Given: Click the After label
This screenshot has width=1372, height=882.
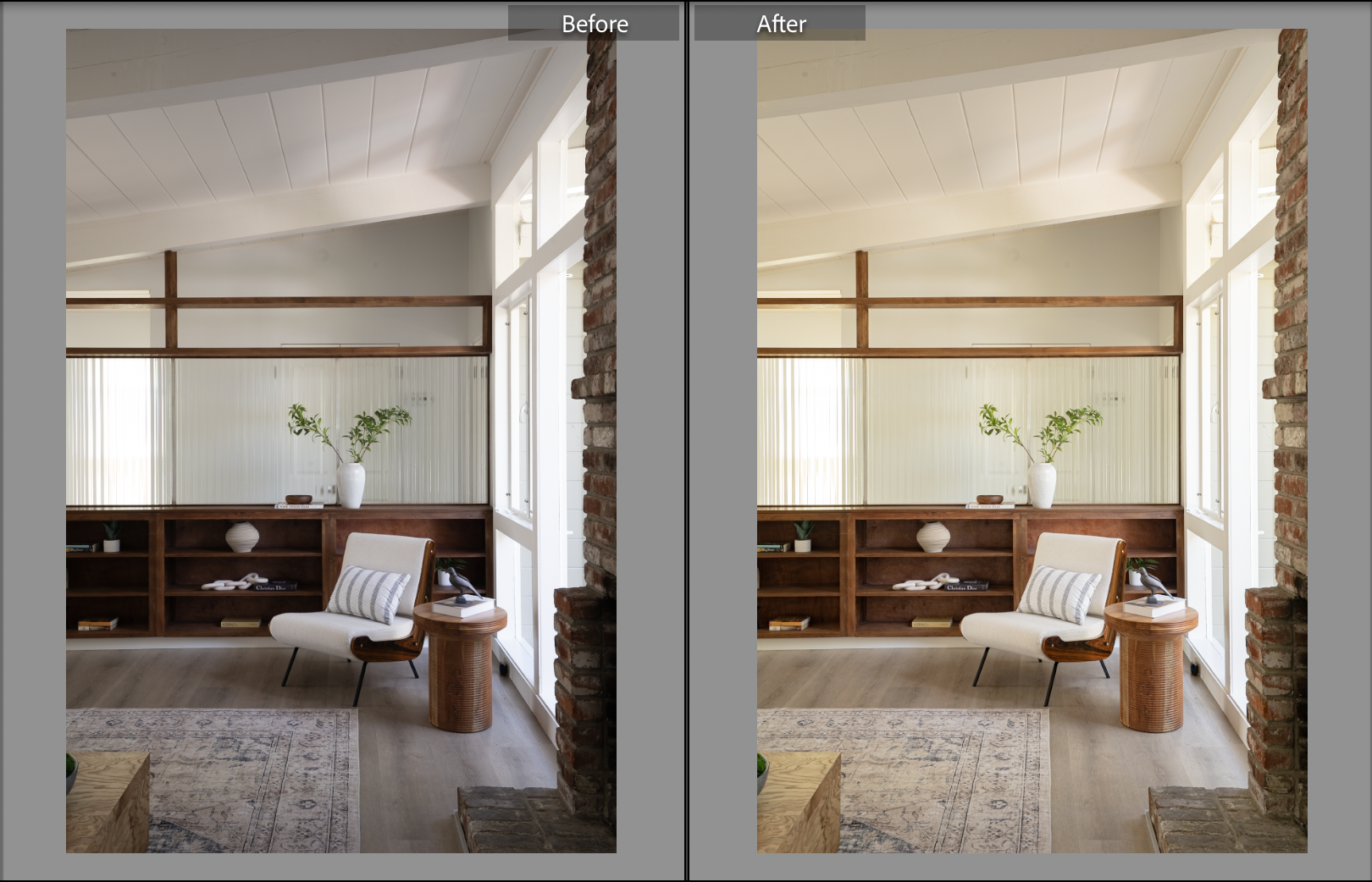Looking at the screenshot, I should (780, 24).
